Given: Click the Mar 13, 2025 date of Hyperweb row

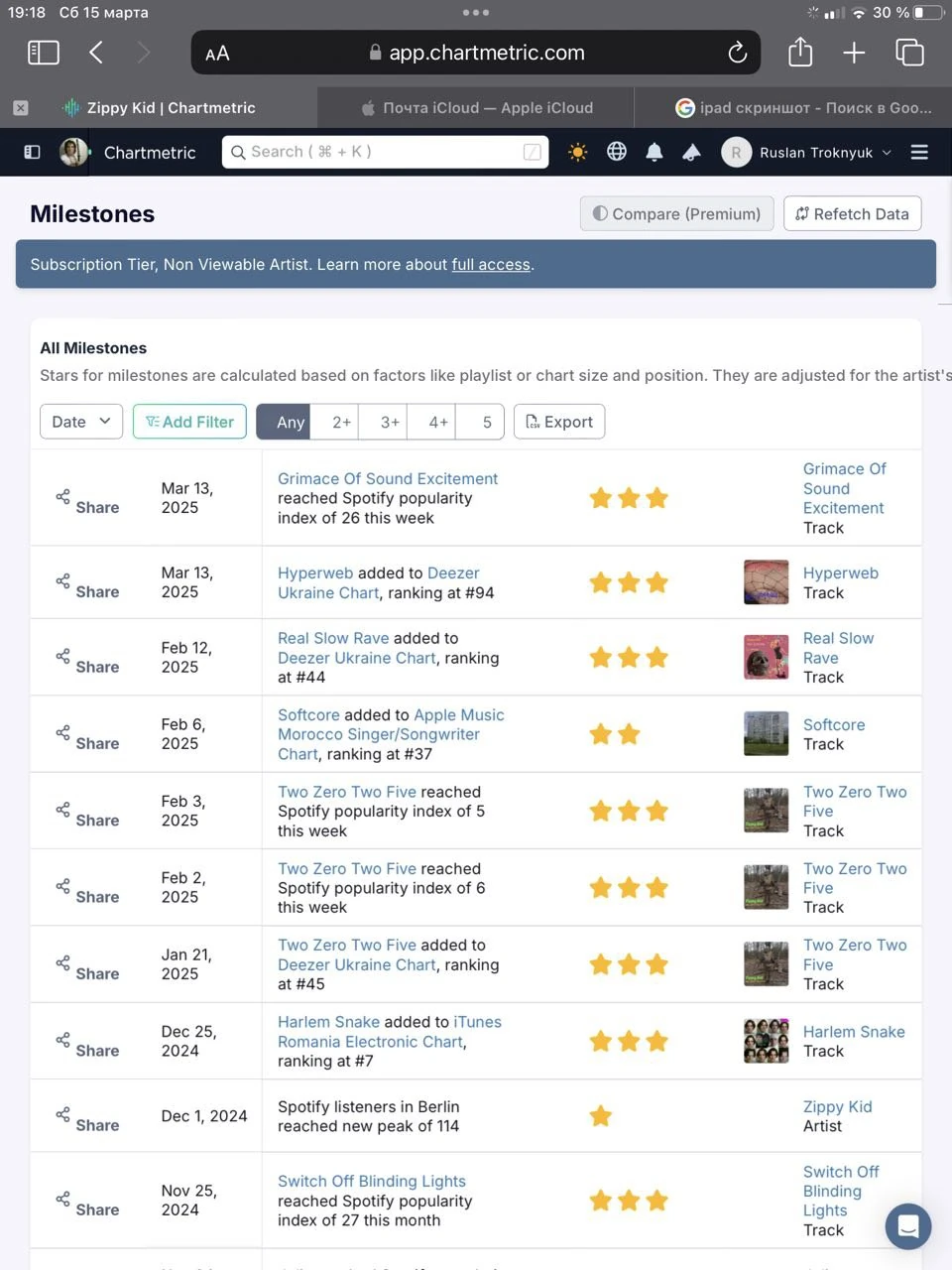Looking at the screenshot, I should (187, 582).
